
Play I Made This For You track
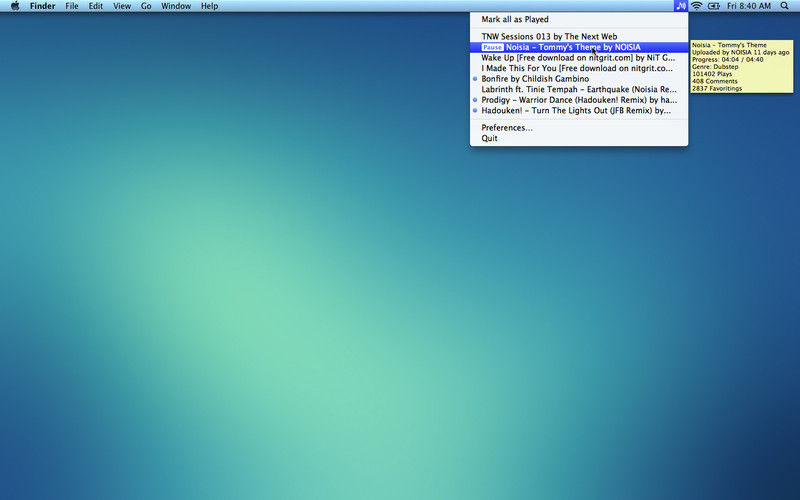coord(579,68)
